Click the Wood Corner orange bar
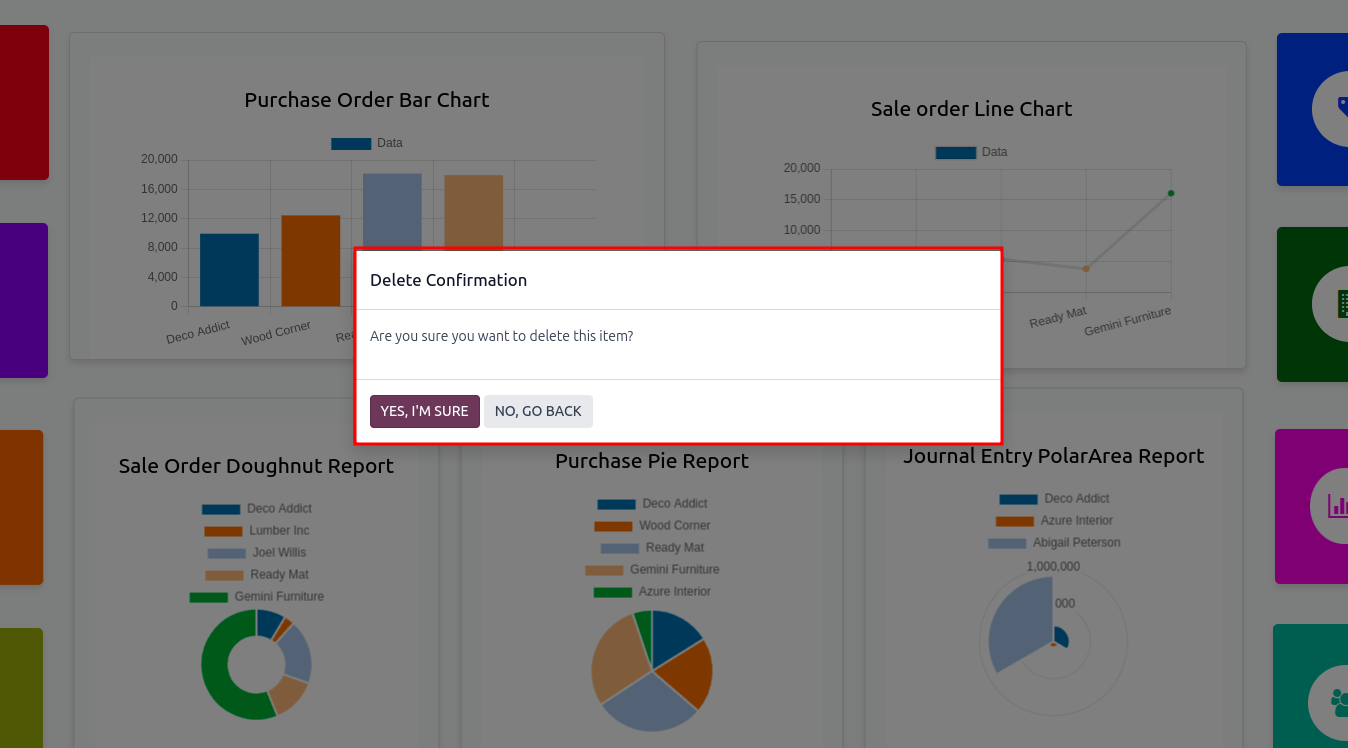 point(310,260)
